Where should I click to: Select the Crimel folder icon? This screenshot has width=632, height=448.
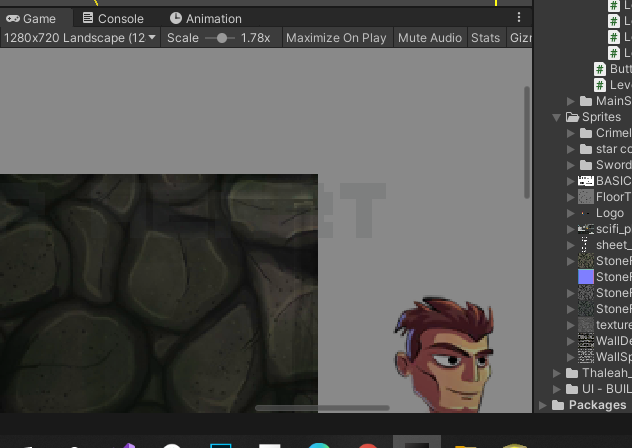click(x=586, y=133)
